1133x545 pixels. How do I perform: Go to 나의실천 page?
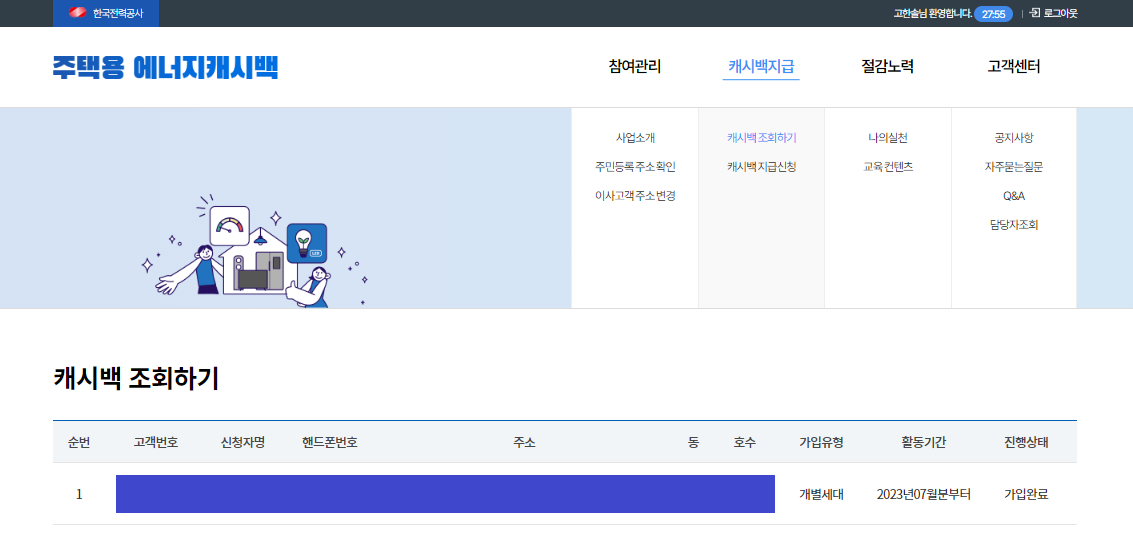888,137
